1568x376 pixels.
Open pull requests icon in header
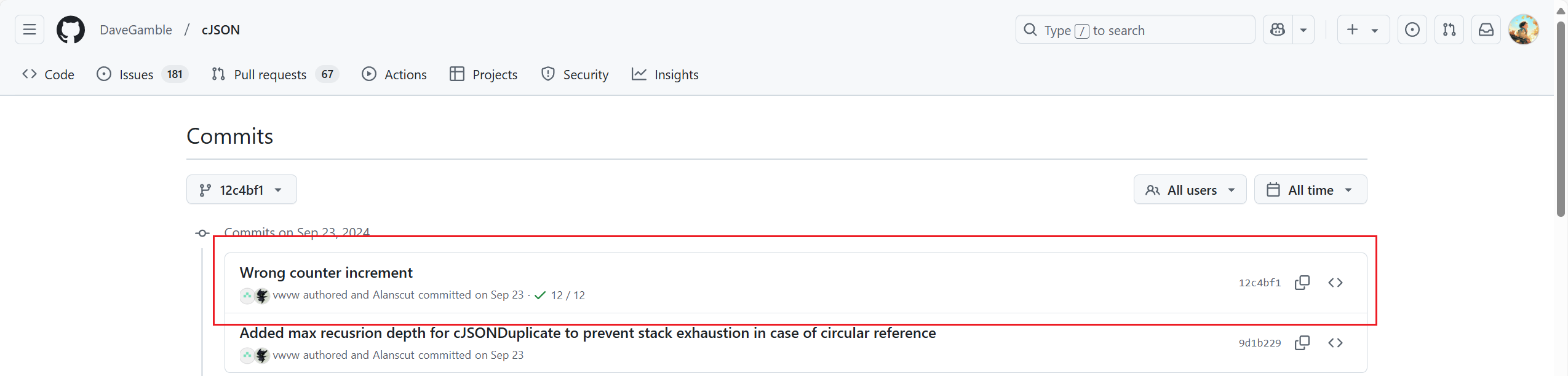1449,29
